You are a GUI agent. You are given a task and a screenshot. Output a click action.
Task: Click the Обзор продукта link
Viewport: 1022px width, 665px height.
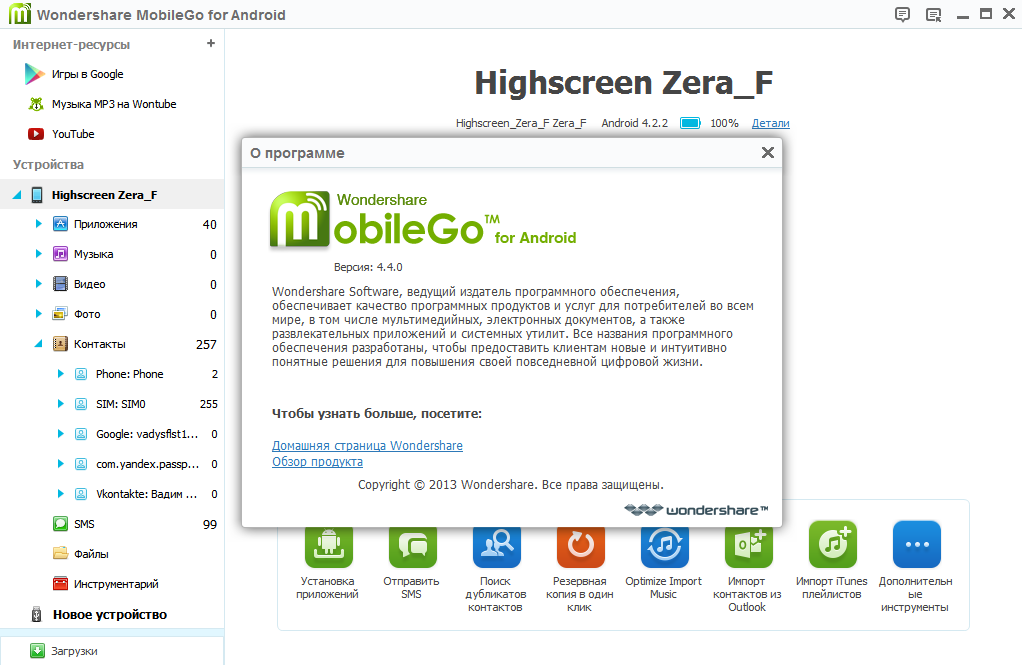point(317,462)
